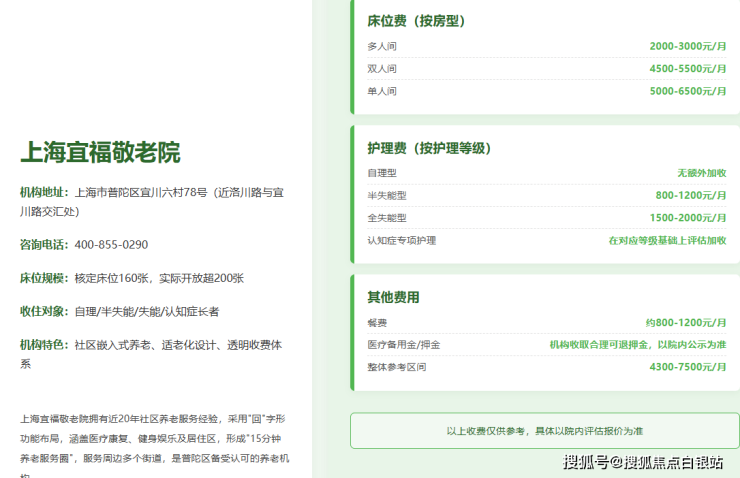Click text 自理/半失能/失能/认知症长者
This screenshot has width=740, height=478.
click(x=147, y=311)
